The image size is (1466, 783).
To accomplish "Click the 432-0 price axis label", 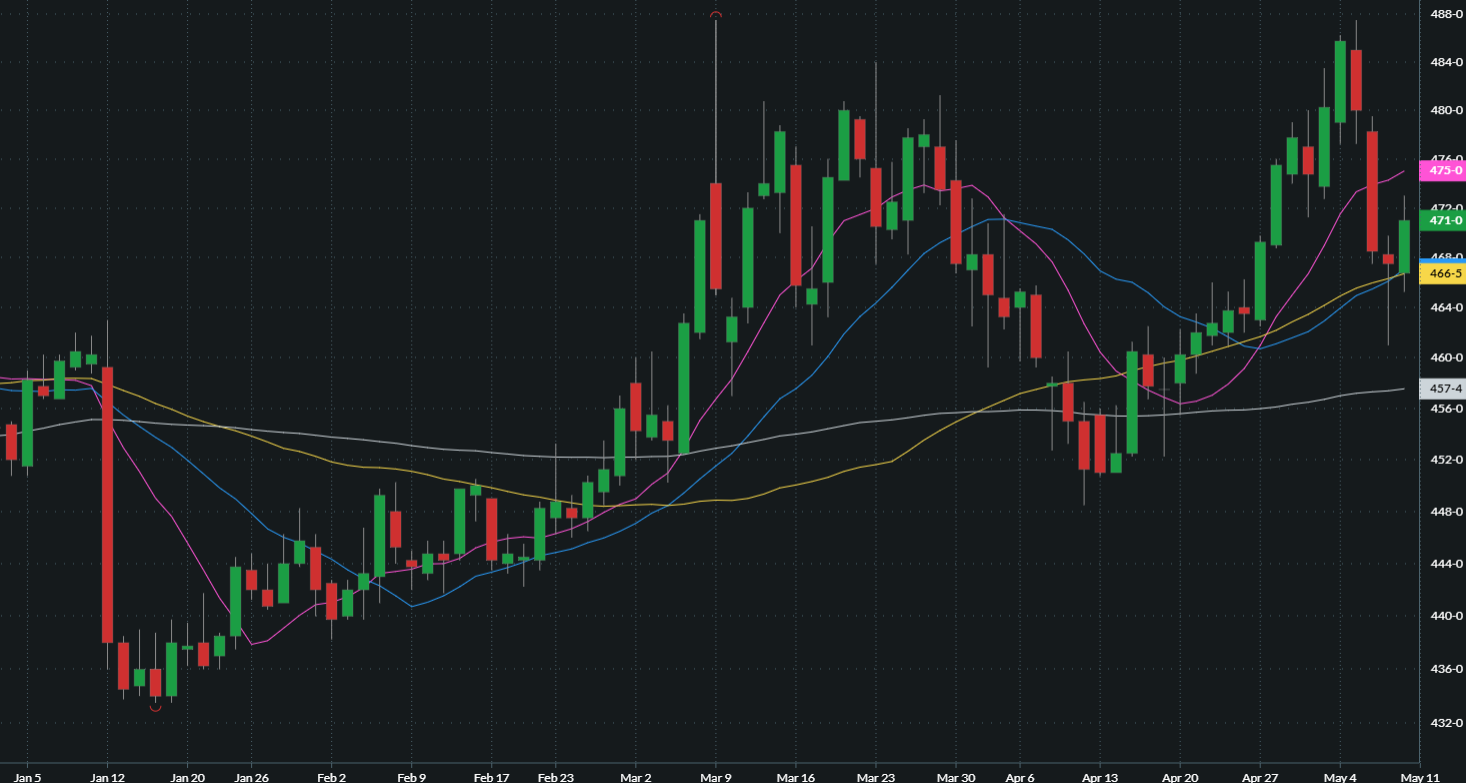I will pyautogui.click(x=1446, y=723).
